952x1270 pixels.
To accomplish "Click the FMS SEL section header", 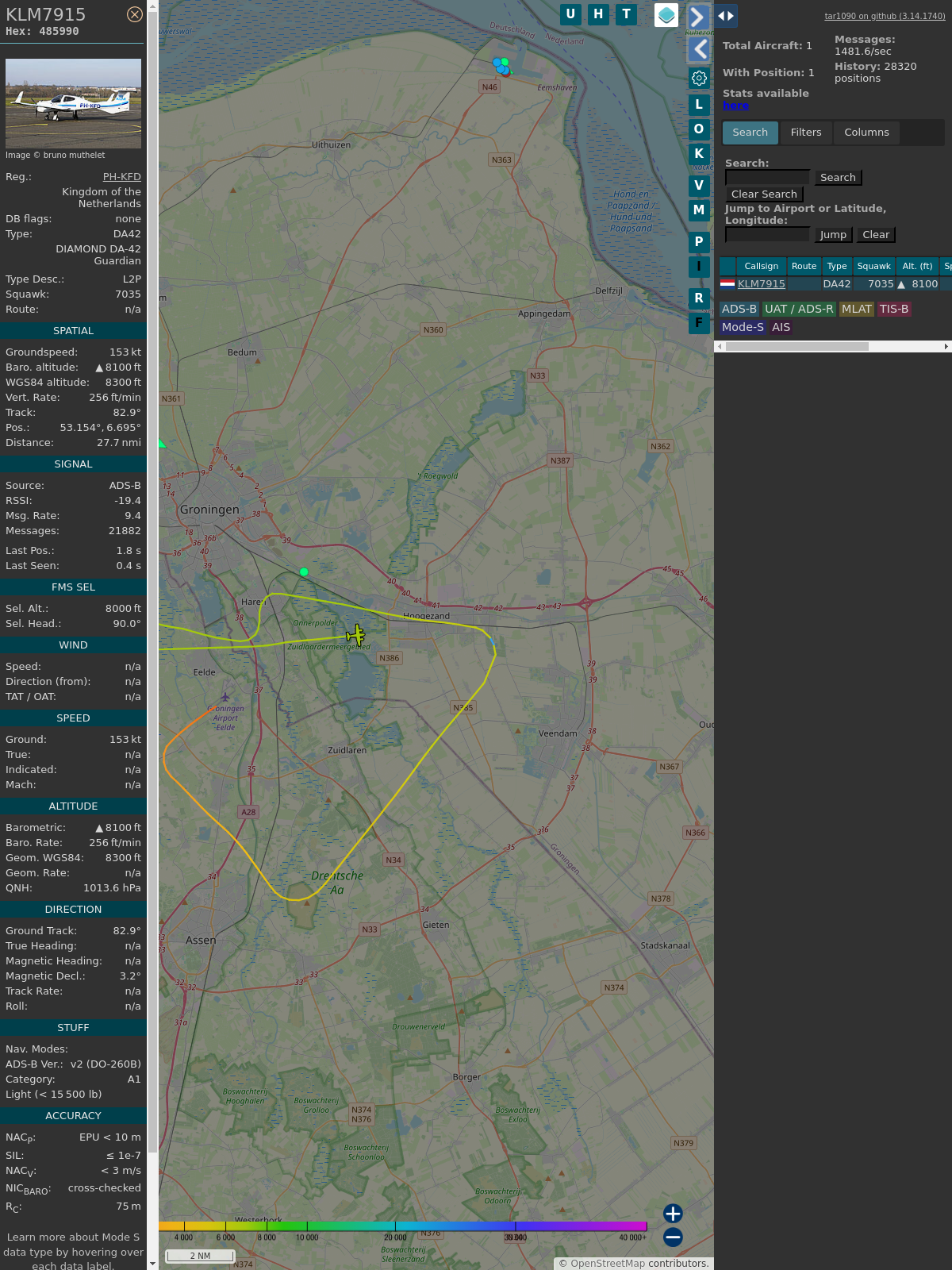I will 73,587.
